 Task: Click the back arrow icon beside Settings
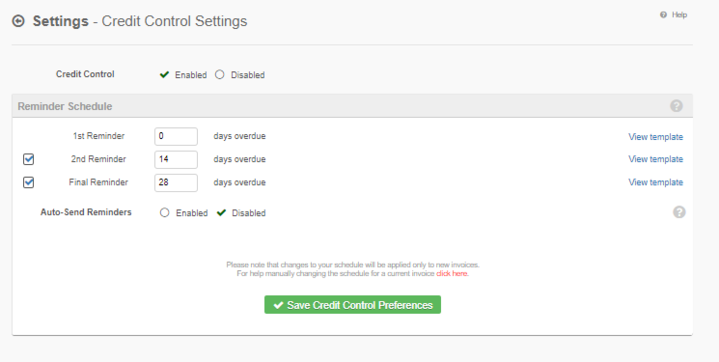click(x=18, y=21)
